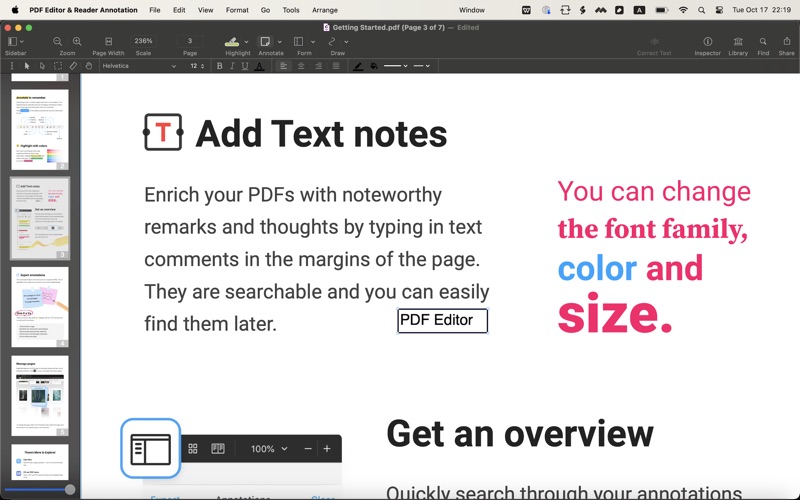Open the fill color bucket
This screenshot has height=500, width=800.
374,66
